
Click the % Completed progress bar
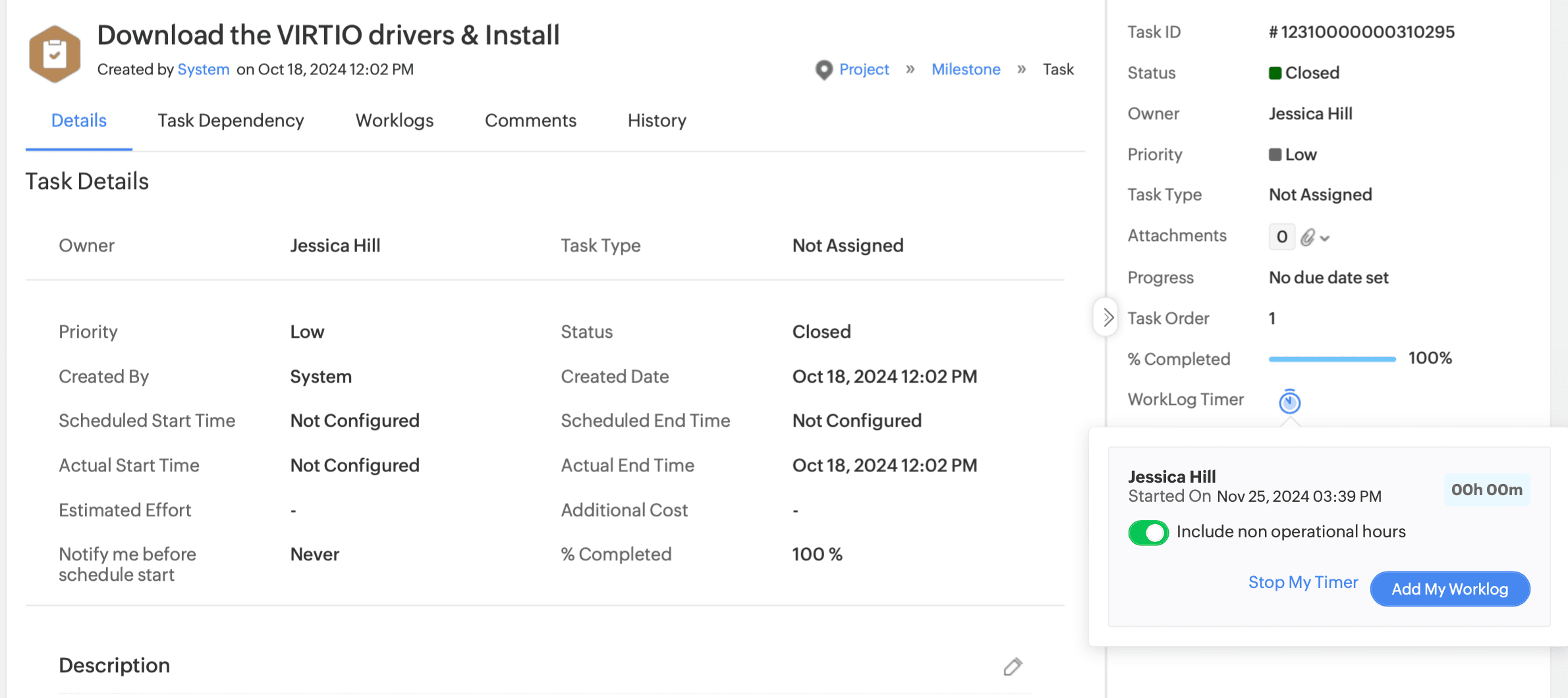(x=1331, y=359)
